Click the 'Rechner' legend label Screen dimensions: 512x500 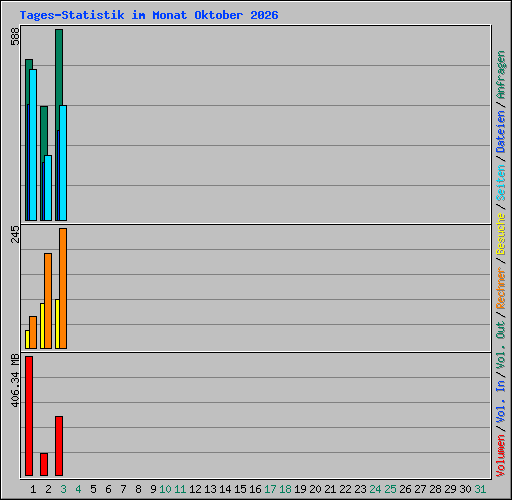(501, 288)
